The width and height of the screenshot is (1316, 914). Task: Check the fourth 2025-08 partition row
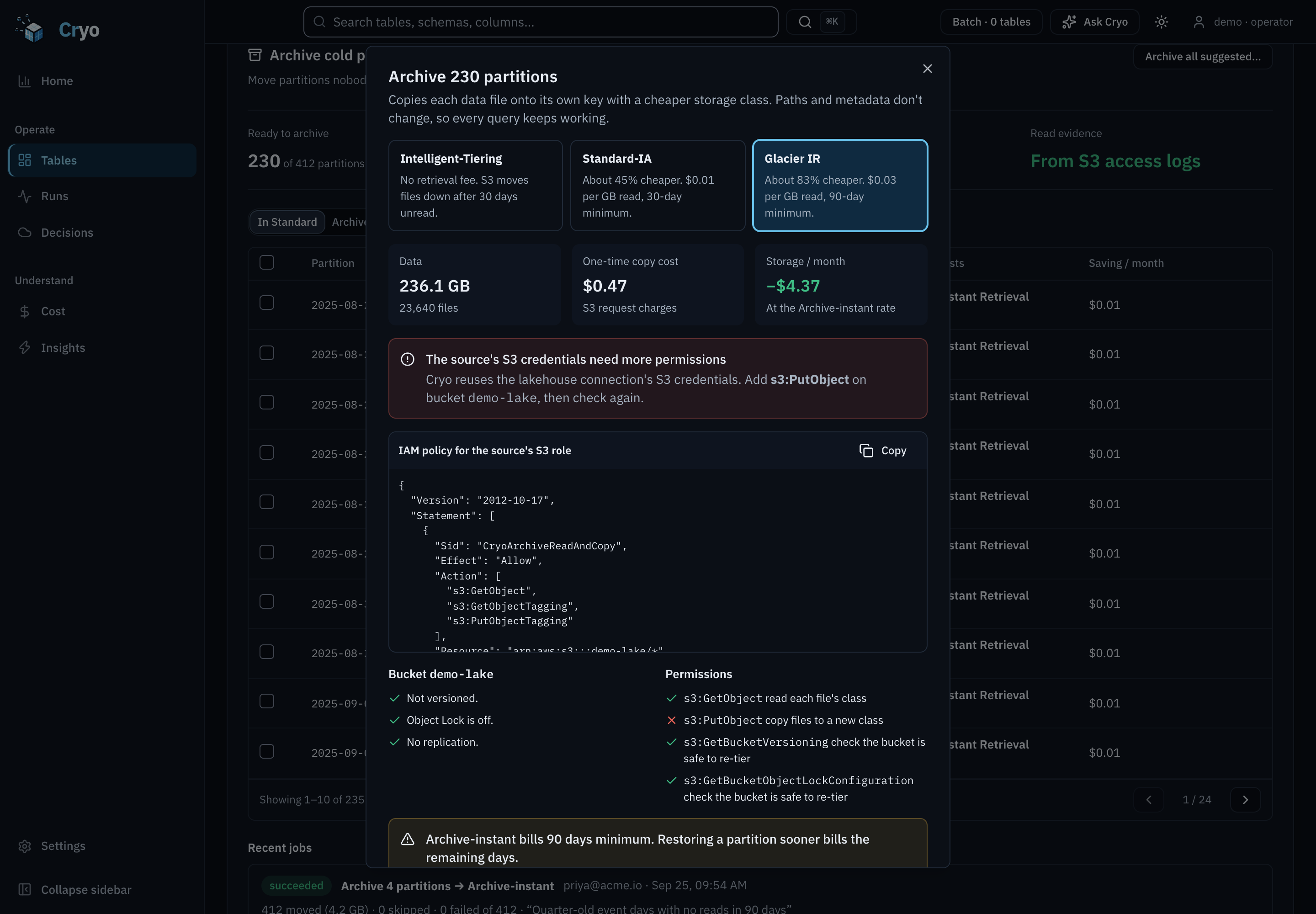[267, 452]
